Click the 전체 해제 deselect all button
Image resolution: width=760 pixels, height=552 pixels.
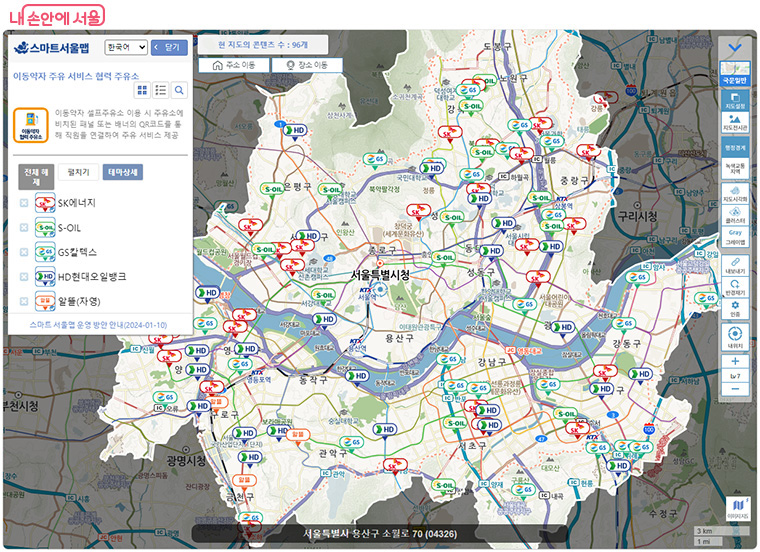pyautogui.click(x=36, y=176)
